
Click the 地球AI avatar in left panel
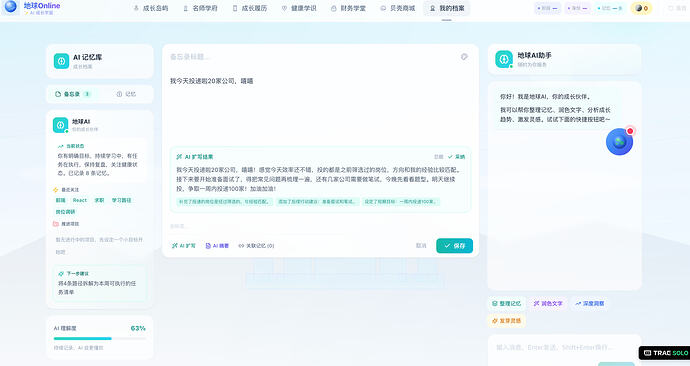coord(61,125)
